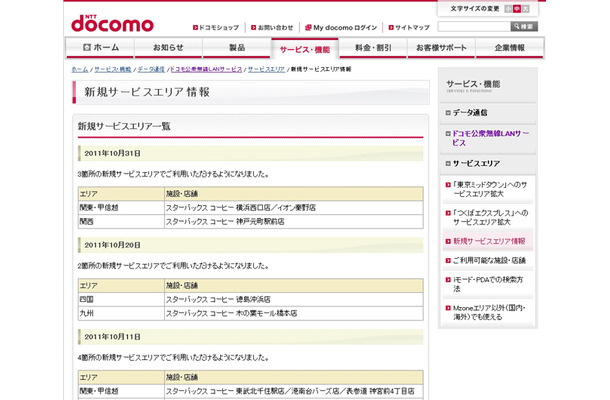Click ホーム breadcrumb link
The image size is (610, 400).
[x=80, y=69]
